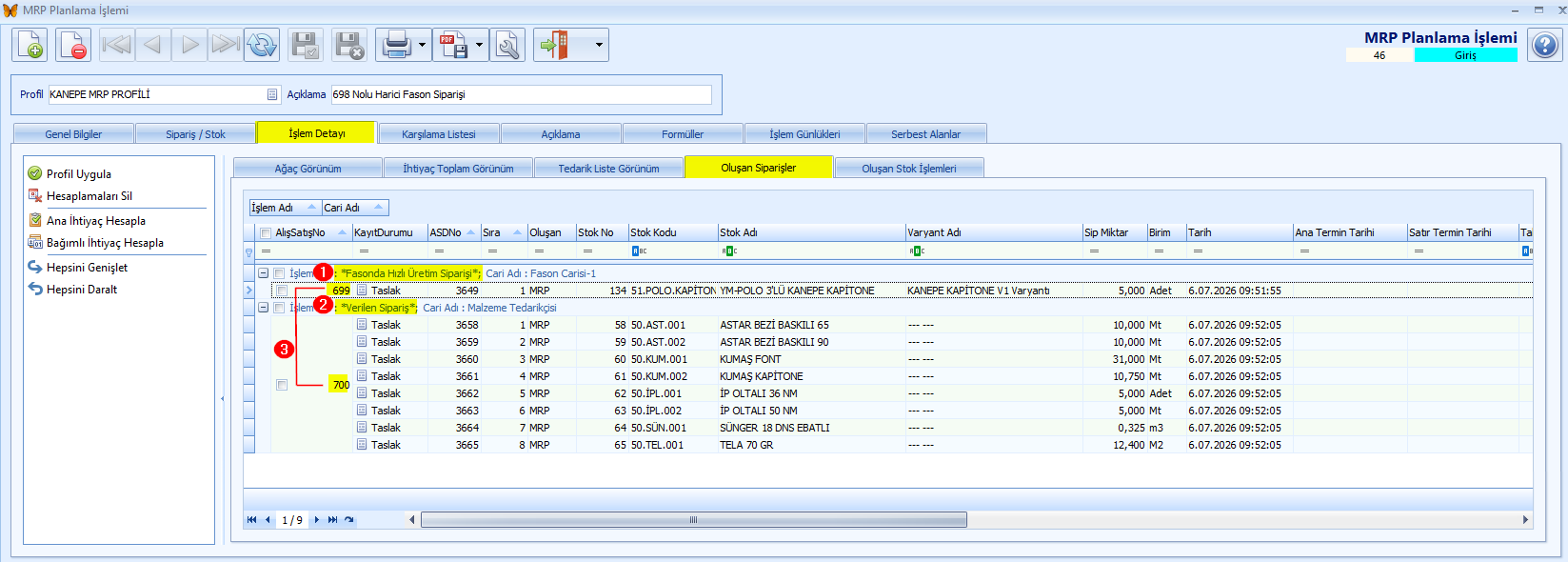1568x562 pixels.
Task: Click the pager refresh arrow icon
Action: 349,520
